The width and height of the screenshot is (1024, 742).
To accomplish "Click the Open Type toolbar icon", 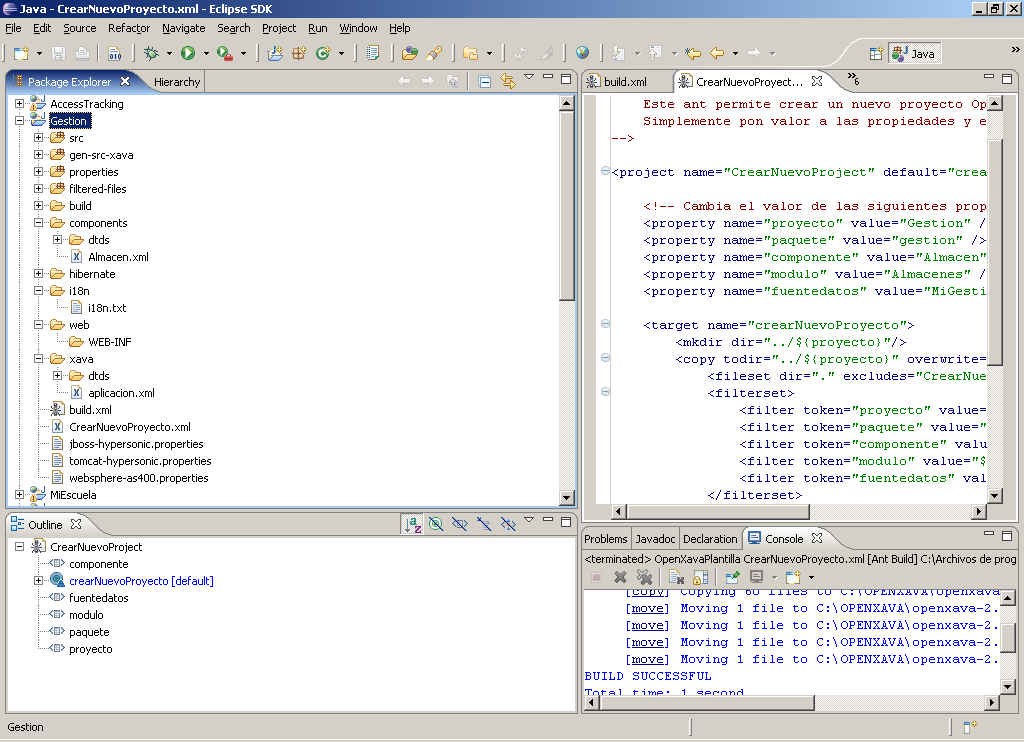I will click(x=408, y=53).
